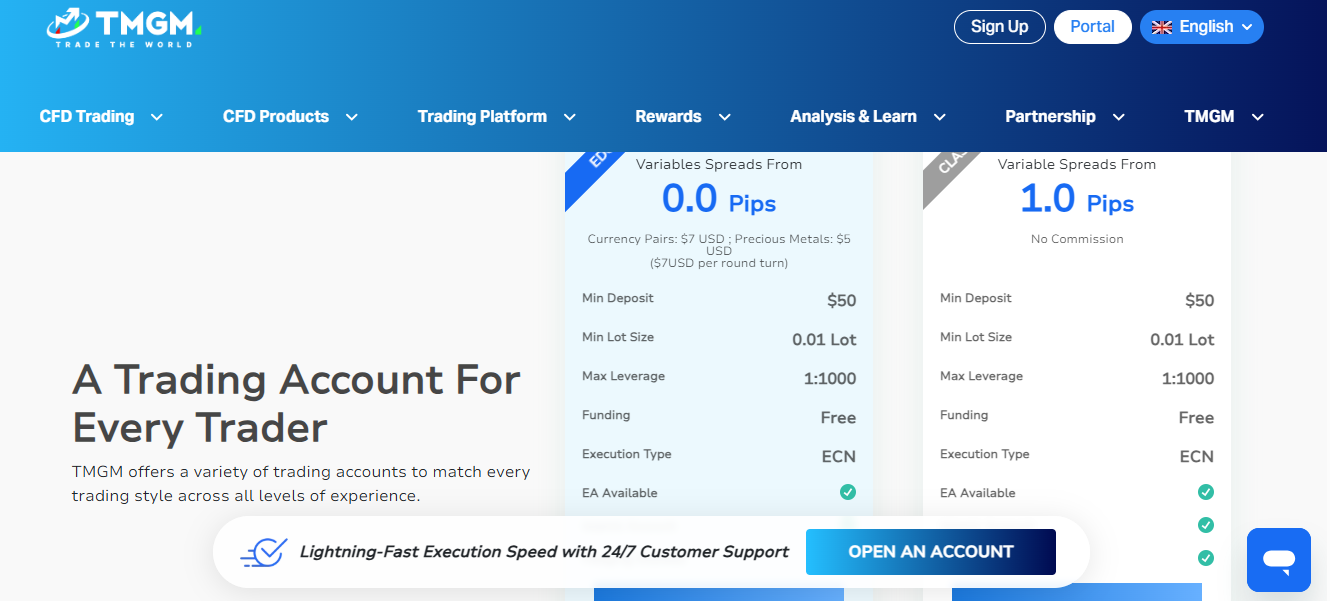Click the lightning-fast execution checkmark icon
1330x601 pixels.
click(264, 552)
